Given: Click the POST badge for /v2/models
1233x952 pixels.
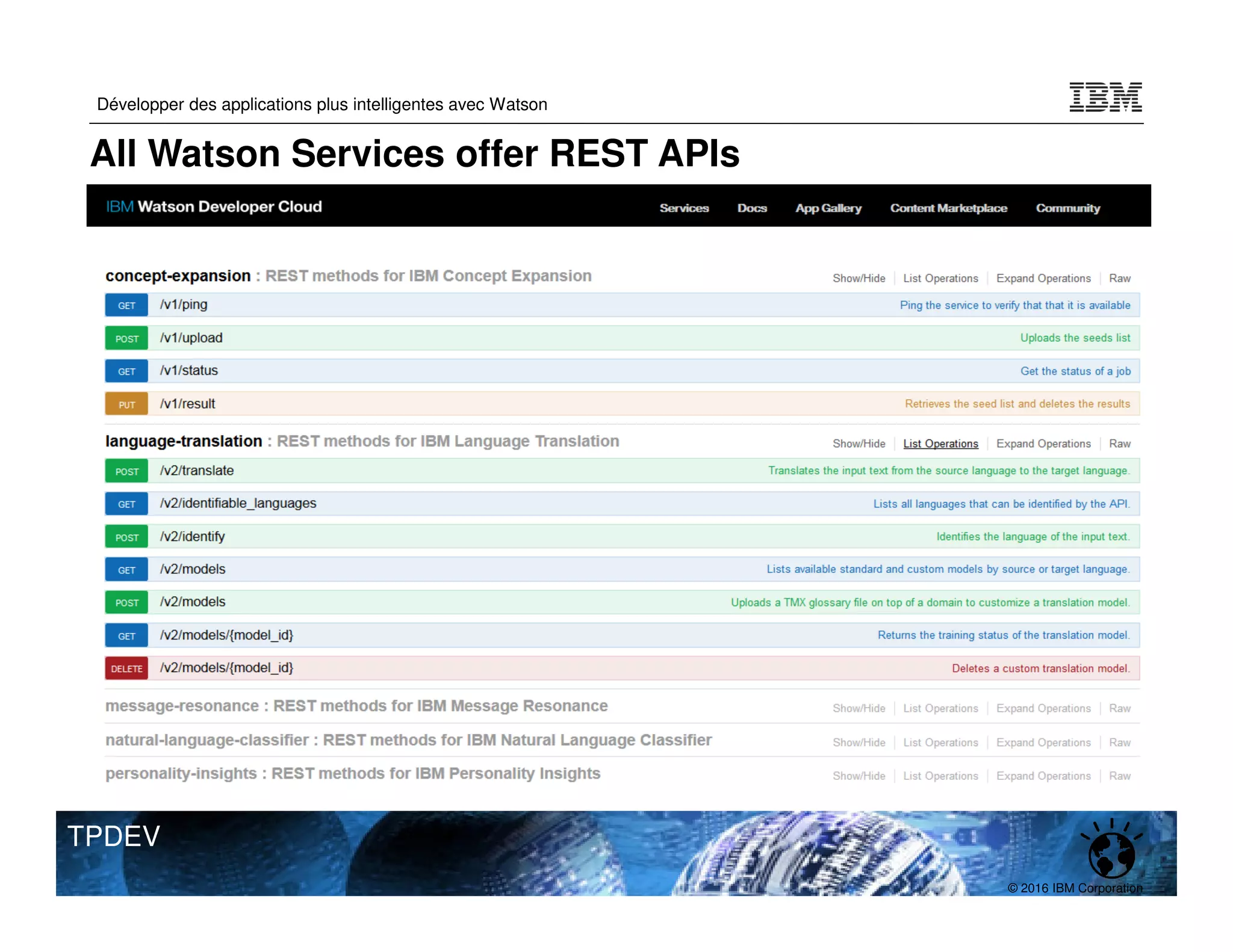Looking at the screenshot, I should click(x=126, y=602).
